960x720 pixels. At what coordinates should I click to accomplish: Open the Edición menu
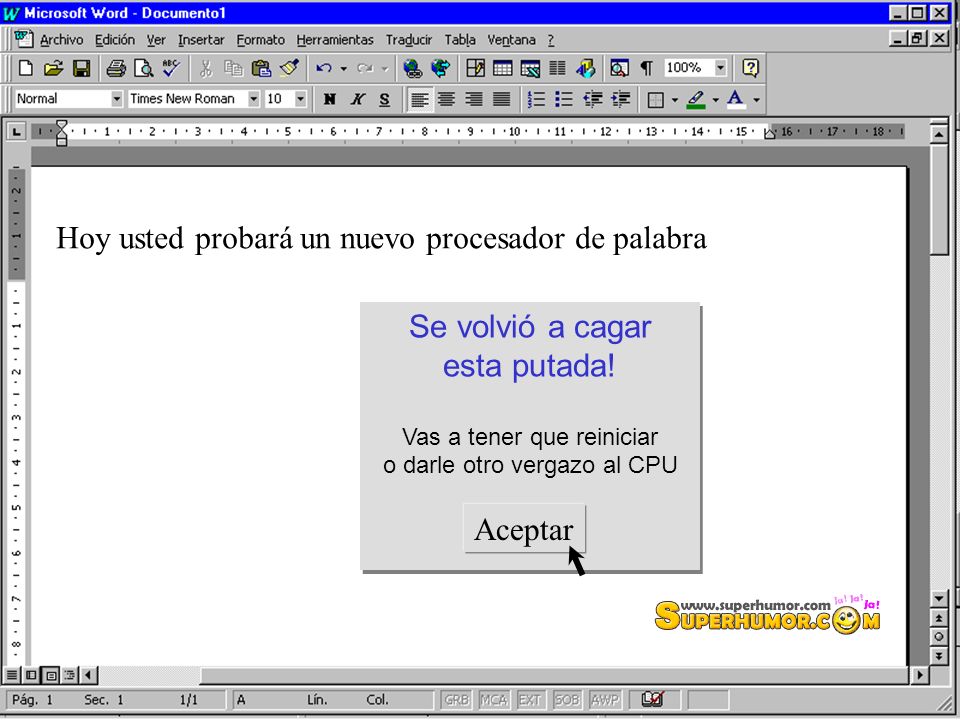114,40
